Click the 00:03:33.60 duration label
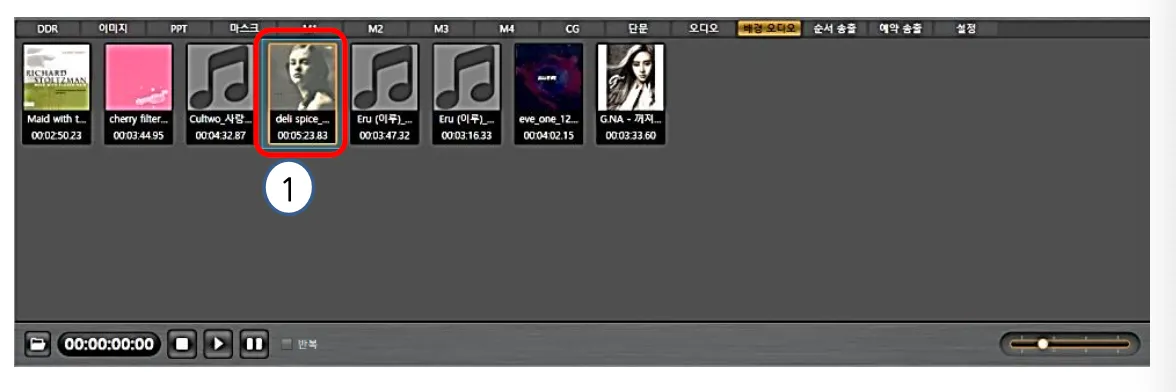 click(630, 136)
